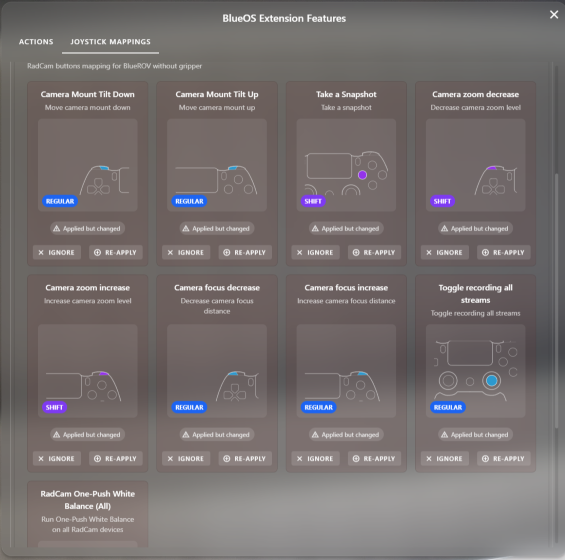Image resolution: width=565 pixels, height=560 pixels.
Task: Click the REGULAR badge on Toggle recording all streams
Action: coord(448,407)
